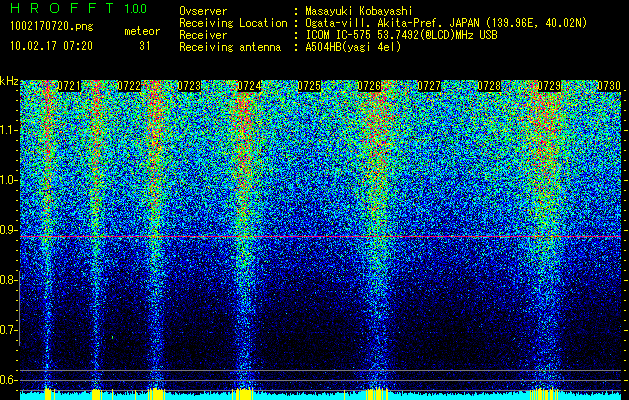
Task: Click the 0725 time marker
Action: pos(309,86)
